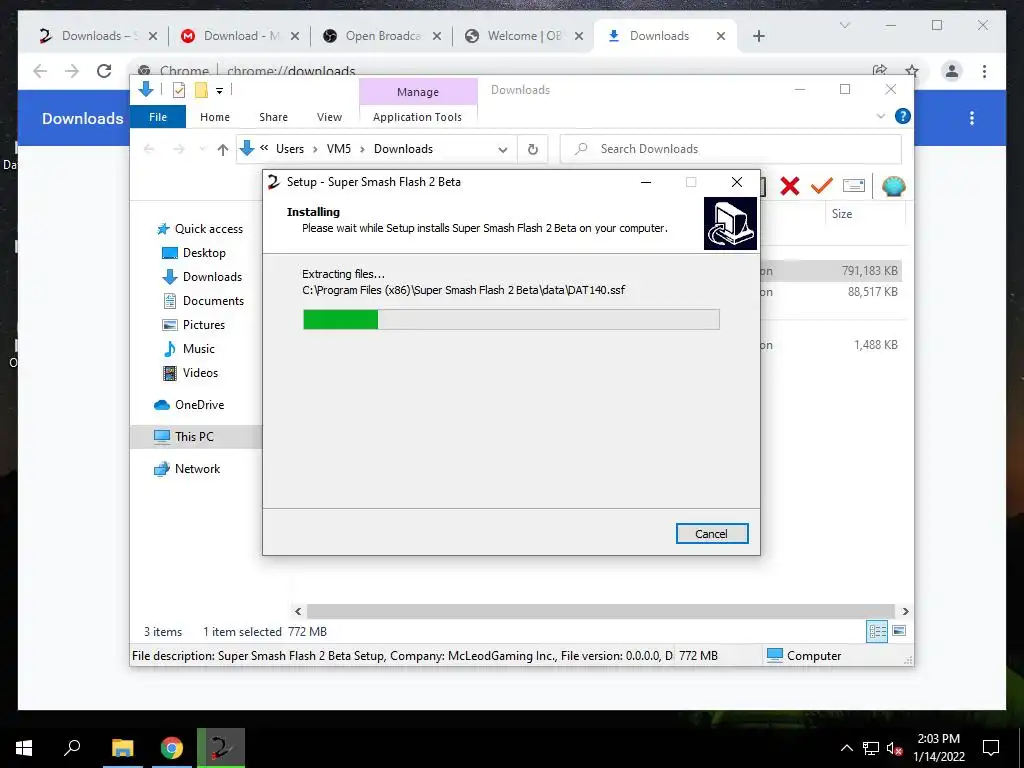Bookmark this page with star icon
Viewport: 1024px width, 768px height.
pos(912,71)
